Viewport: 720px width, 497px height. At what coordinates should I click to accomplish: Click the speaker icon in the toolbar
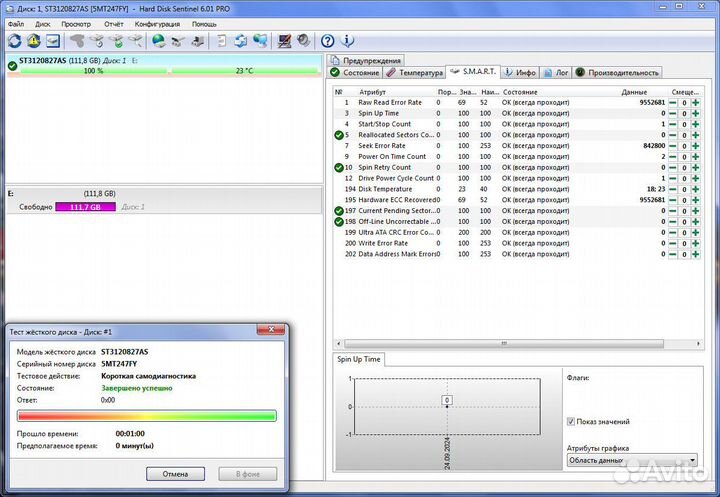[302, 41]
